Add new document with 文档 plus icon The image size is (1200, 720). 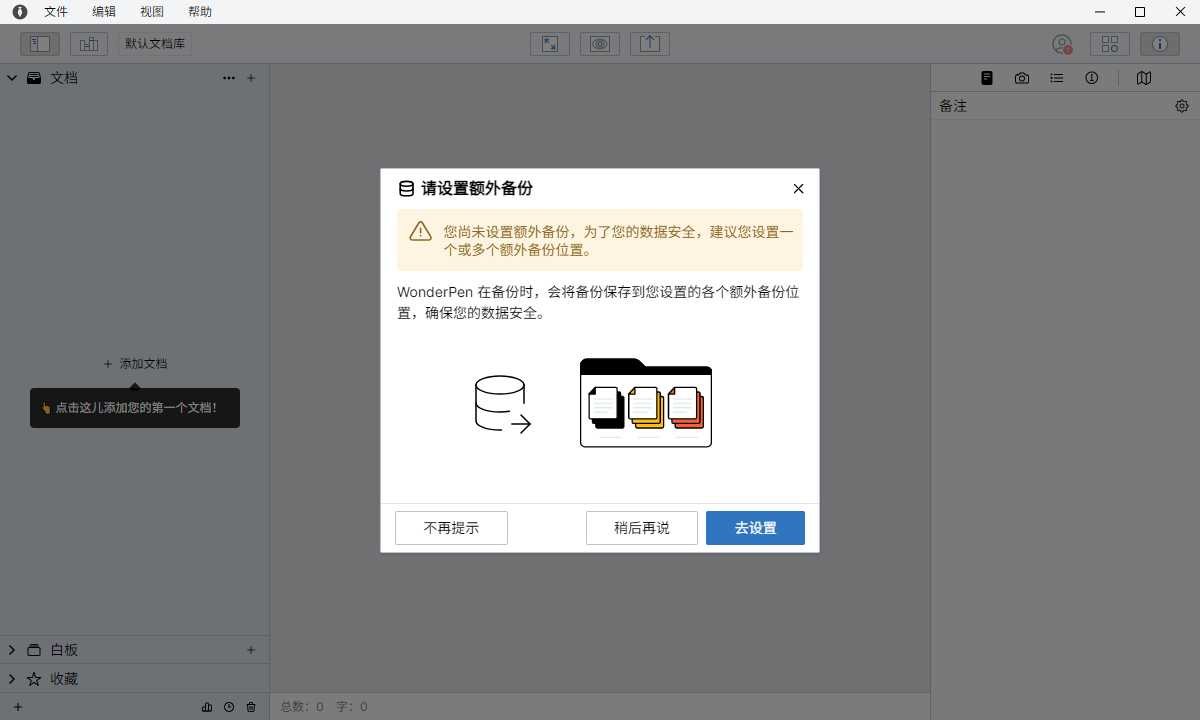tap(251, 77)
